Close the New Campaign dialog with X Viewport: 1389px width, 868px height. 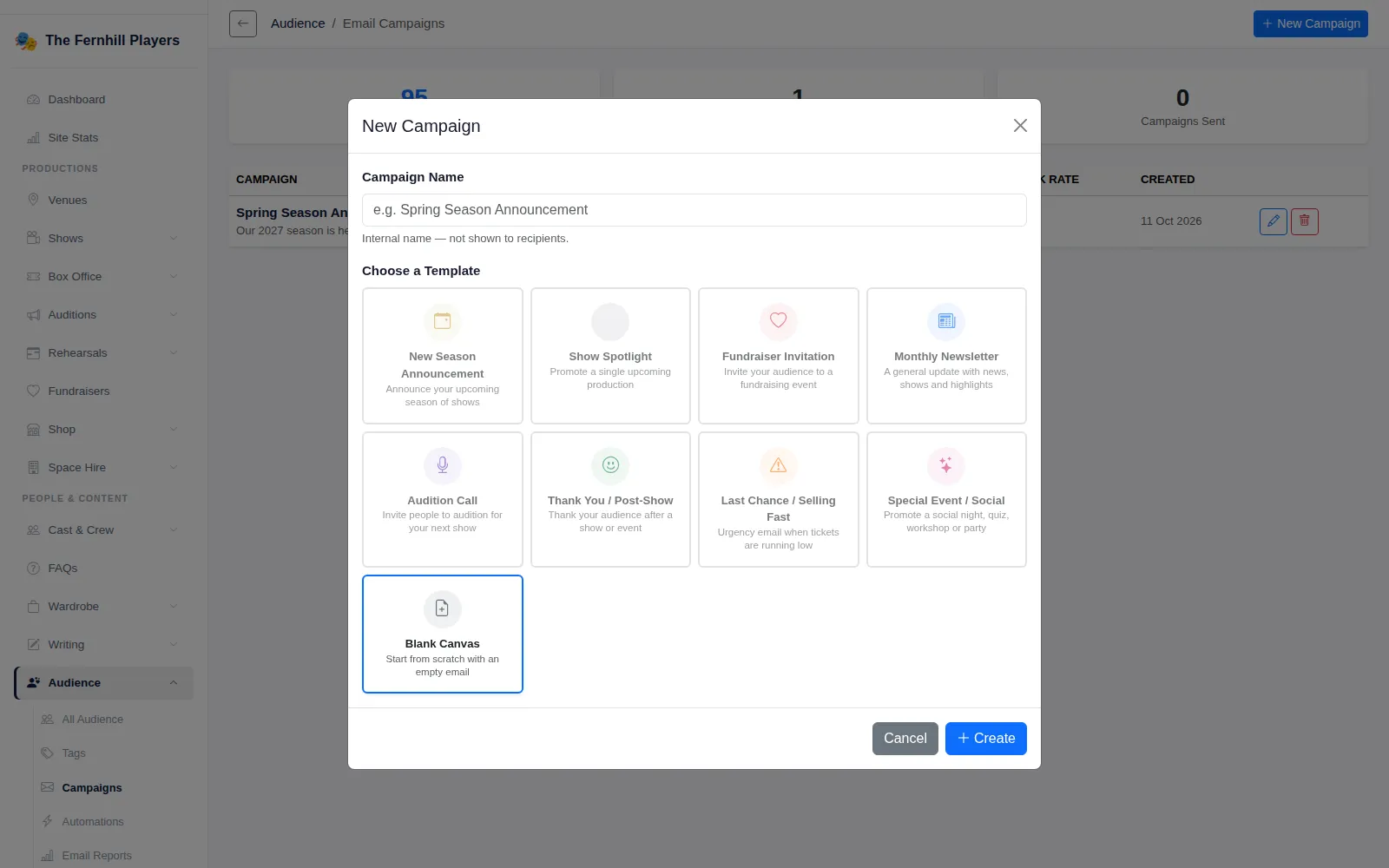tap(1020, 126)
